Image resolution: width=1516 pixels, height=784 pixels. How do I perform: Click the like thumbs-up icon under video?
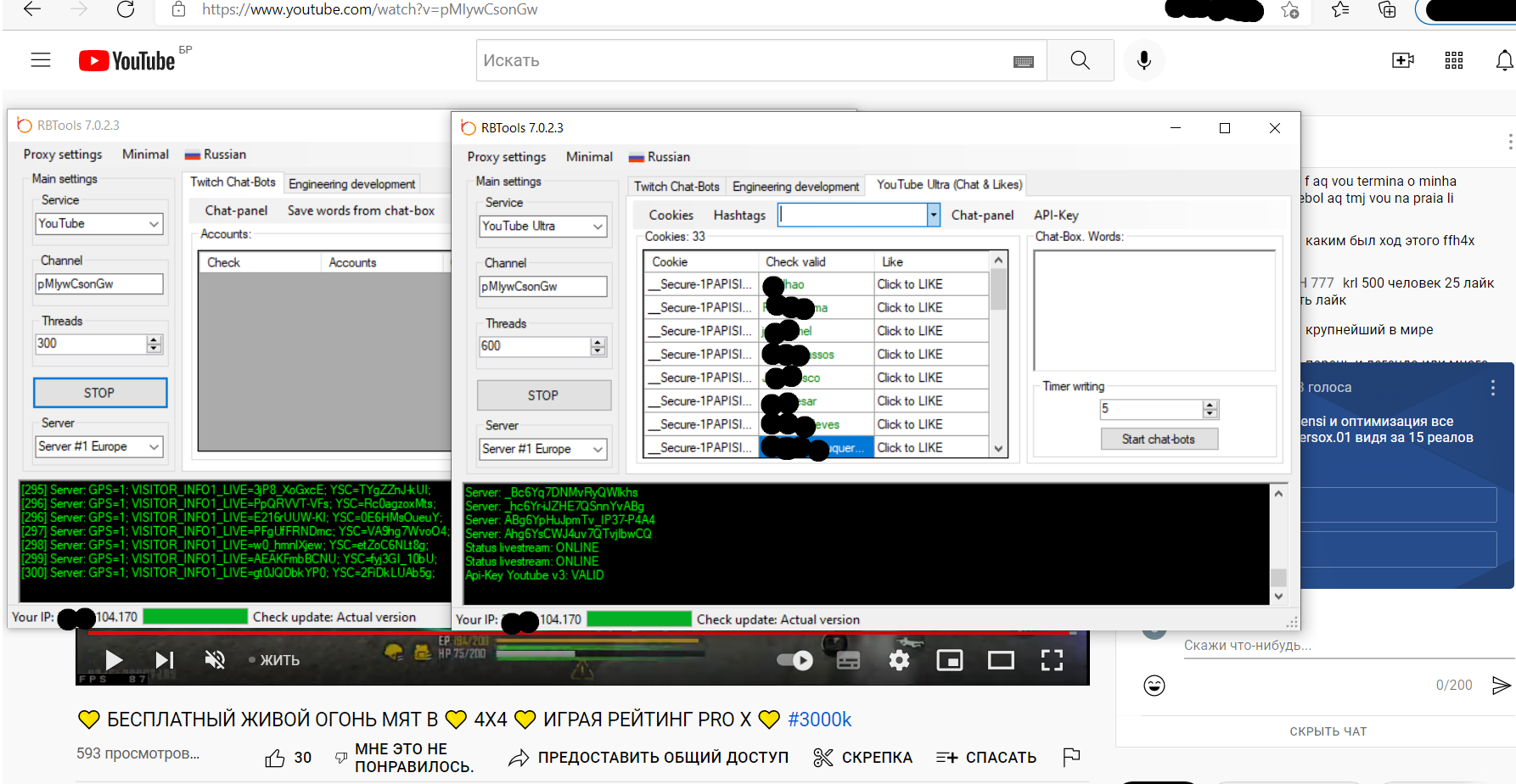click(x=275, y=758)
